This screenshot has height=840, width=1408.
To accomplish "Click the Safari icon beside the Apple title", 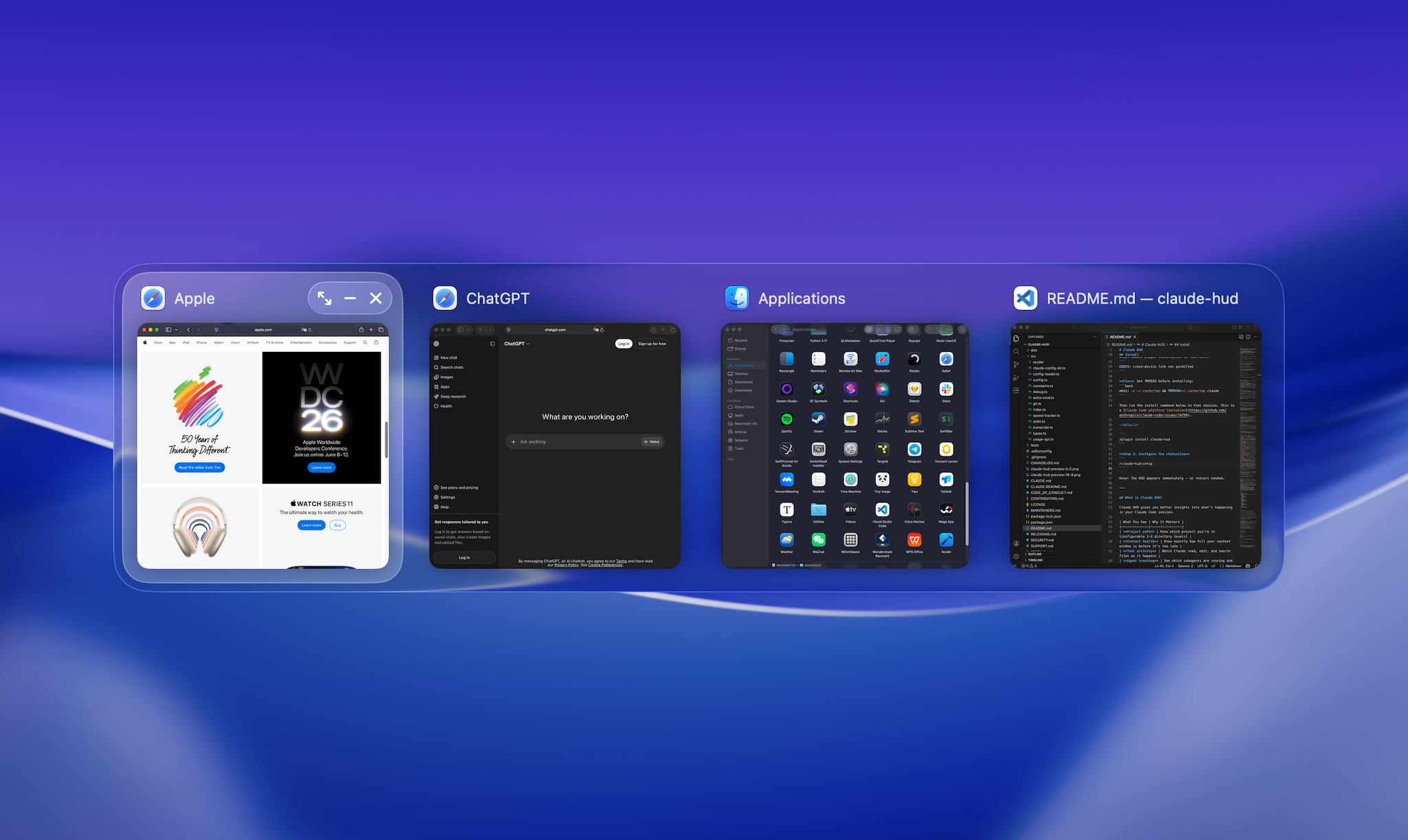I will (x=153, y=298).
